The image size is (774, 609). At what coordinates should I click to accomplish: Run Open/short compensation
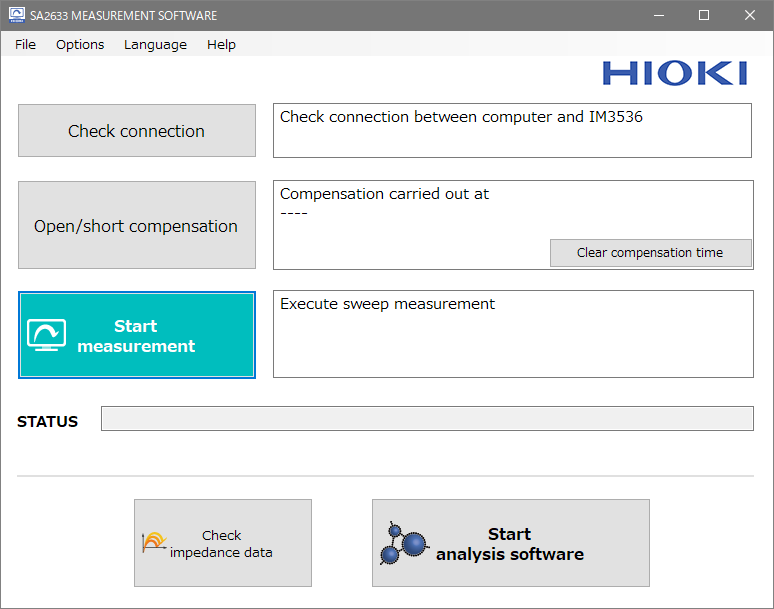136,225
